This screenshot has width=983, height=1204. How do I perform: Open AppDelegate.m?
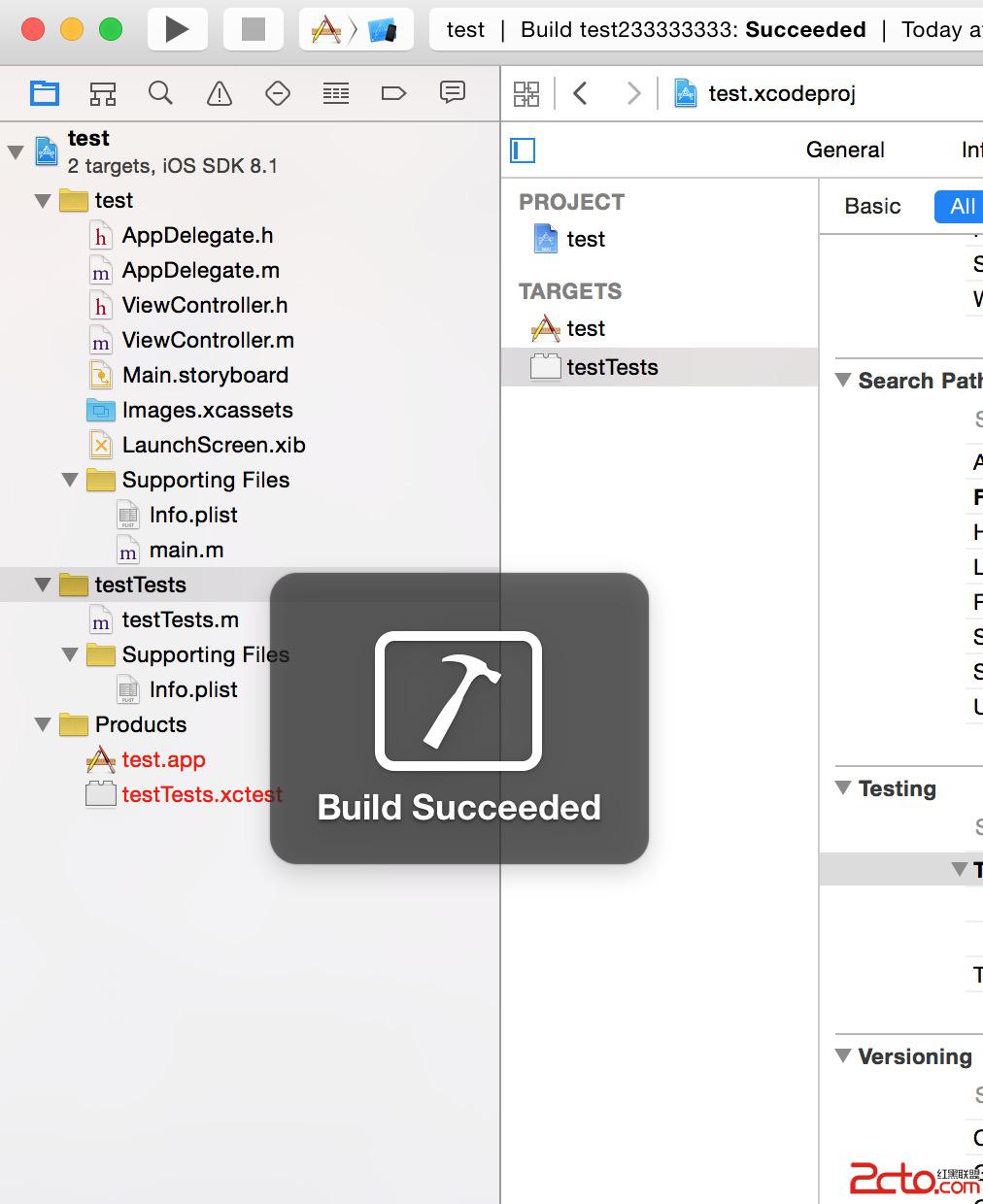point(200,270)
